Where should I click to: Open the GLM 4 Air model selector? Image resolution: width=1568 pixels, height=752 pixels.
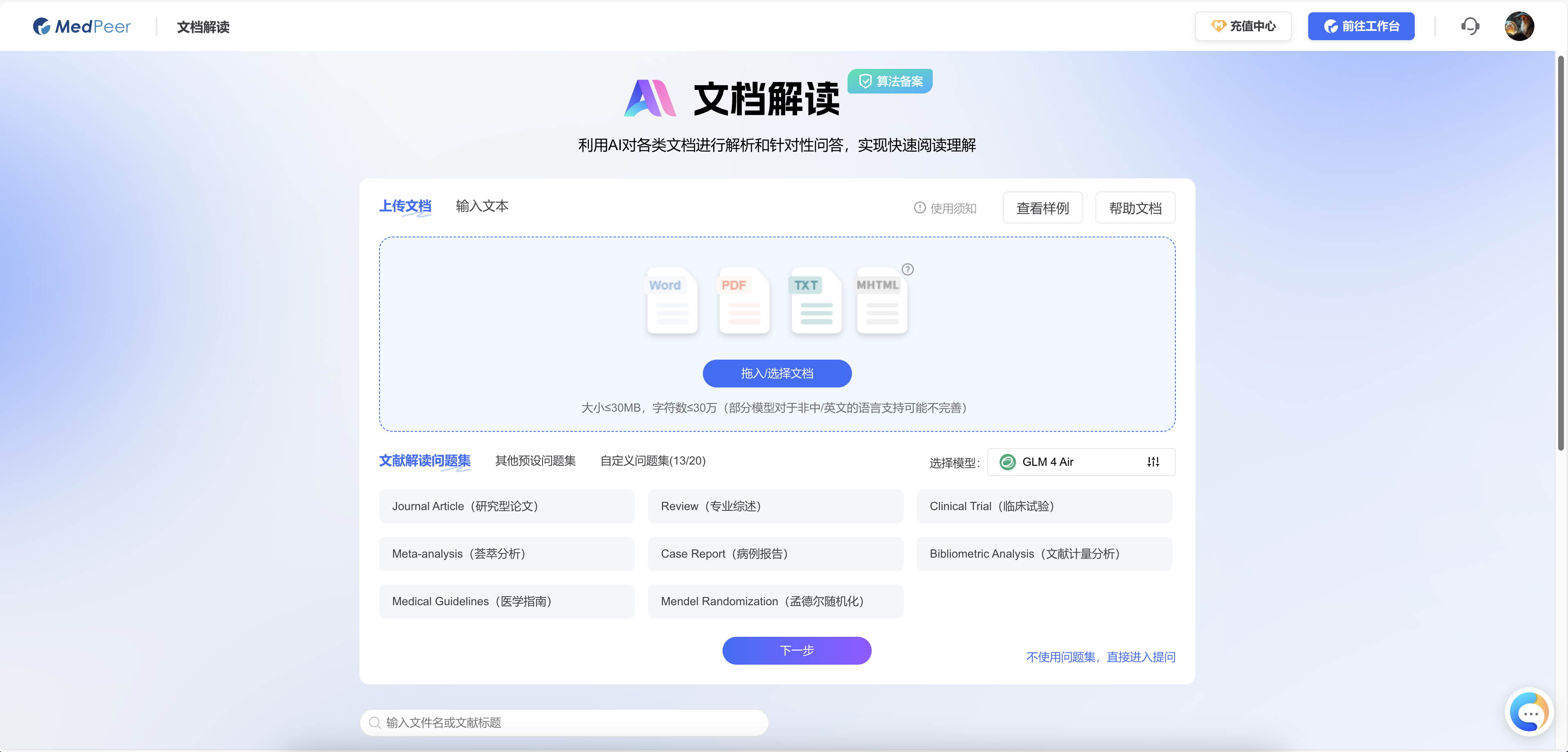1065,462
